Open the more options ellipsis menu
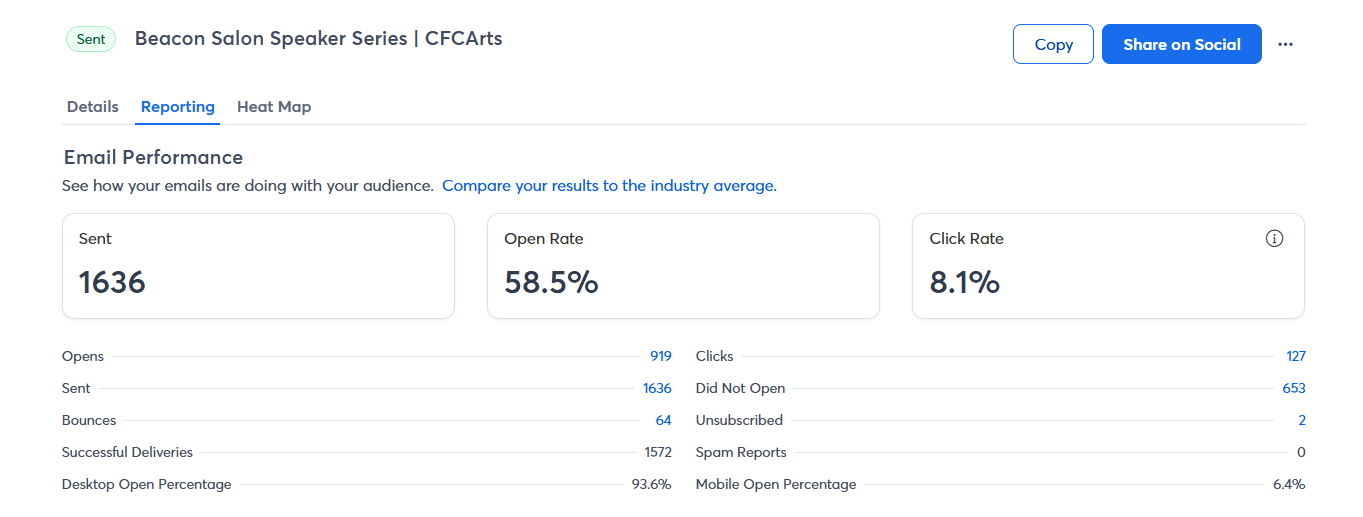Image resolution: width=1363 pixels, height=517 pixels. coord(1286,45)
